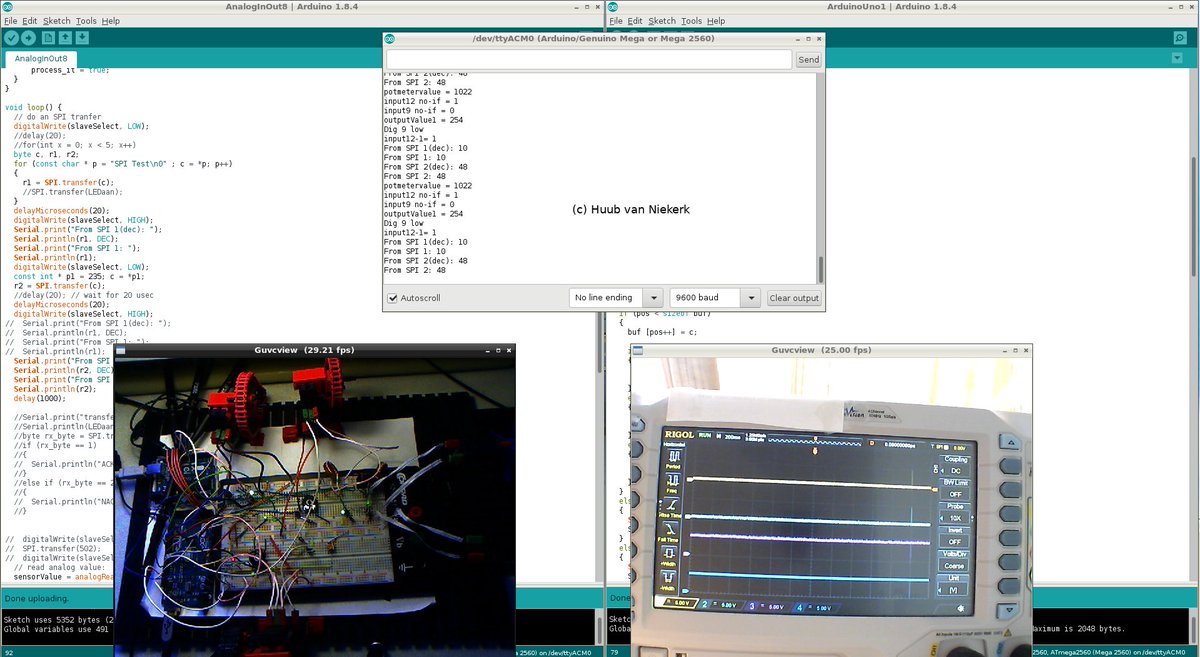1200x657 pixels.
Task: Open Sketch menu in ArduinoUno1 window
Action: coord(662,20)
